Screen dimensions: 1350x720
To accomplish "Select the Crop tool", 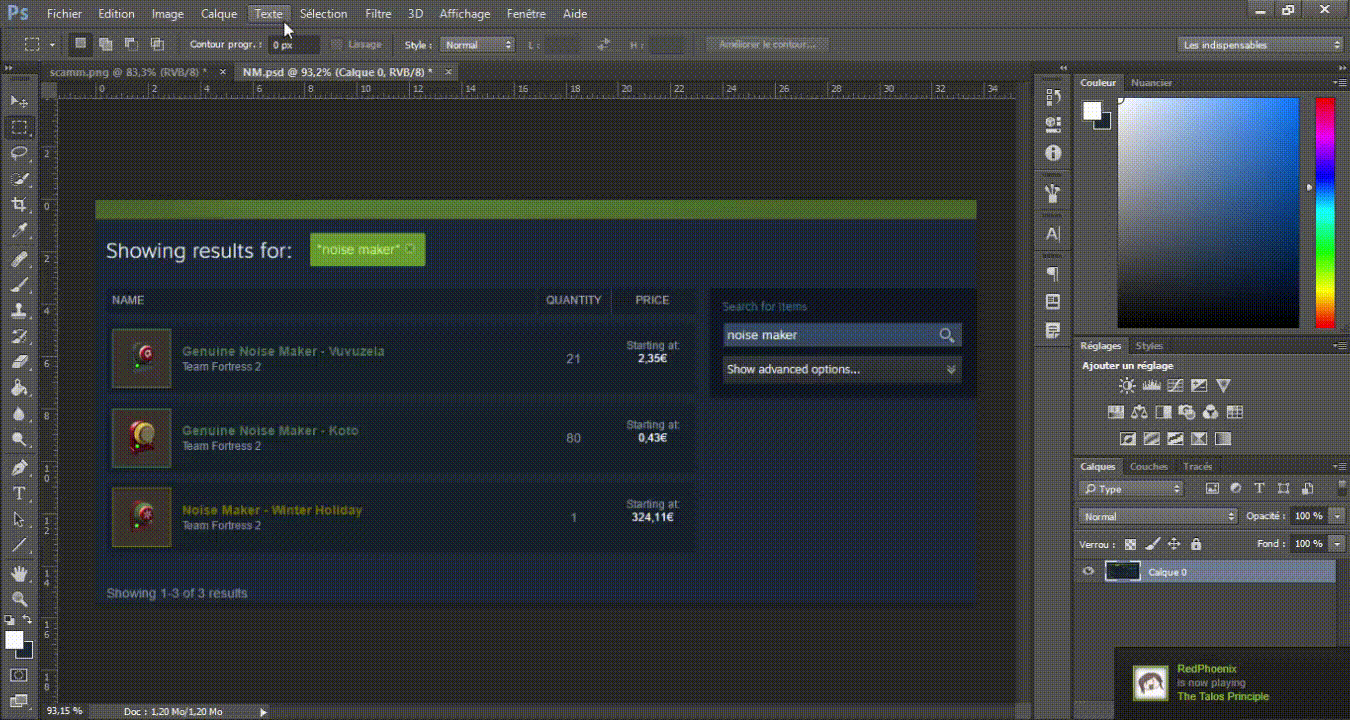I will [19, 206].
